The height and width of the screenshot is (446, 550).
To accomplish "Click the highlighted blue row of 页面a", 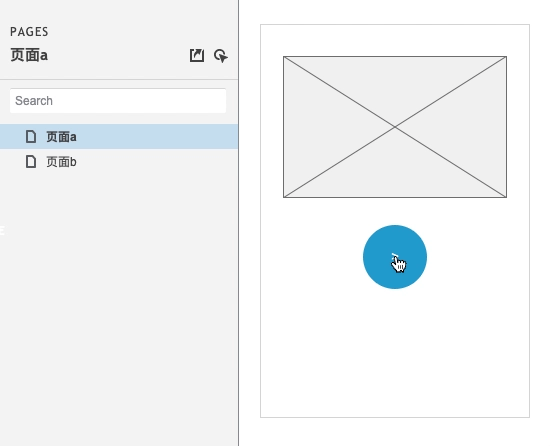I will [x=119, y=136].
